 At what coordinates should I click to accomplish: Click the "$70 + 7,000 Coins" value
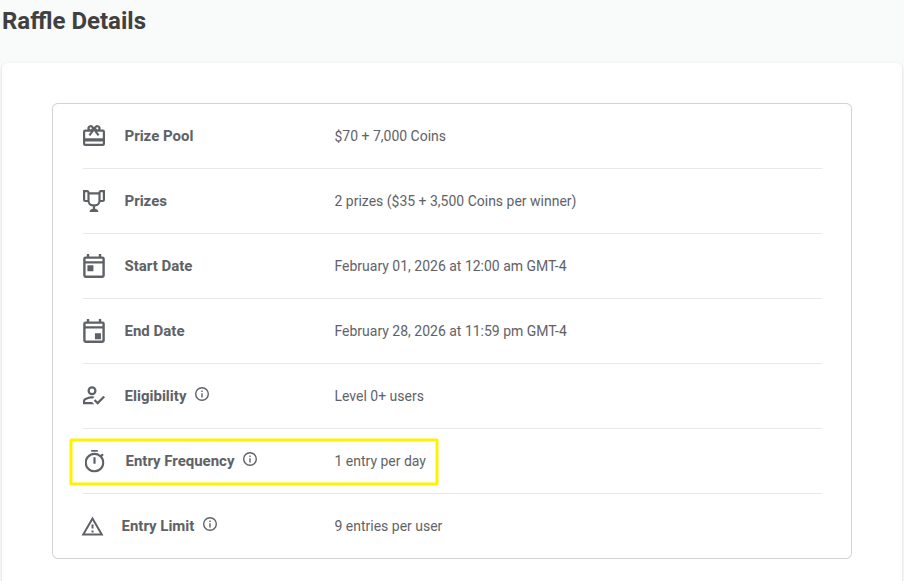click(x=390, y=136)
